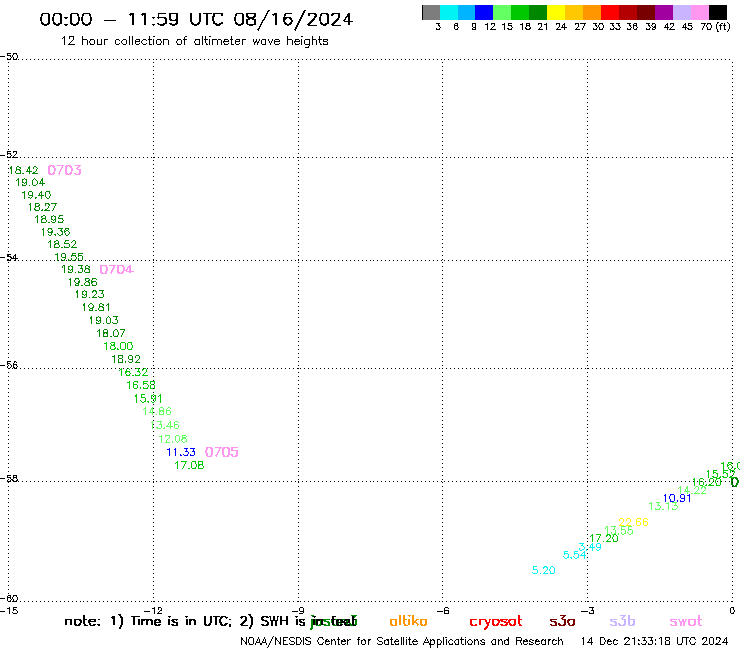Click the -52 latitude axis label
The image size is (740, 650).
[9, 155]
